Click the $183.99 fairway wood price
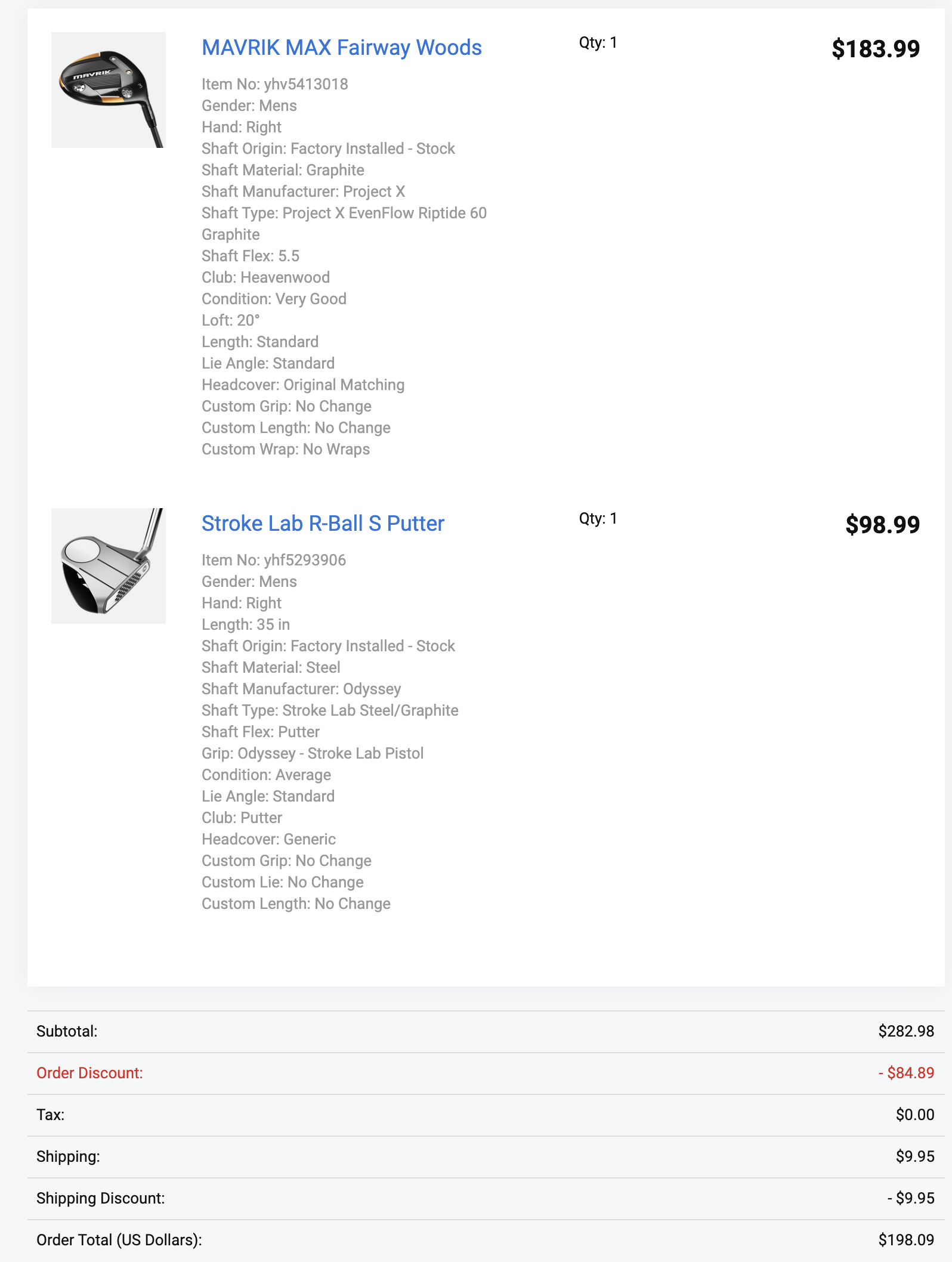The width and height of the screenshot is (952, 1262). click(875, 49)
